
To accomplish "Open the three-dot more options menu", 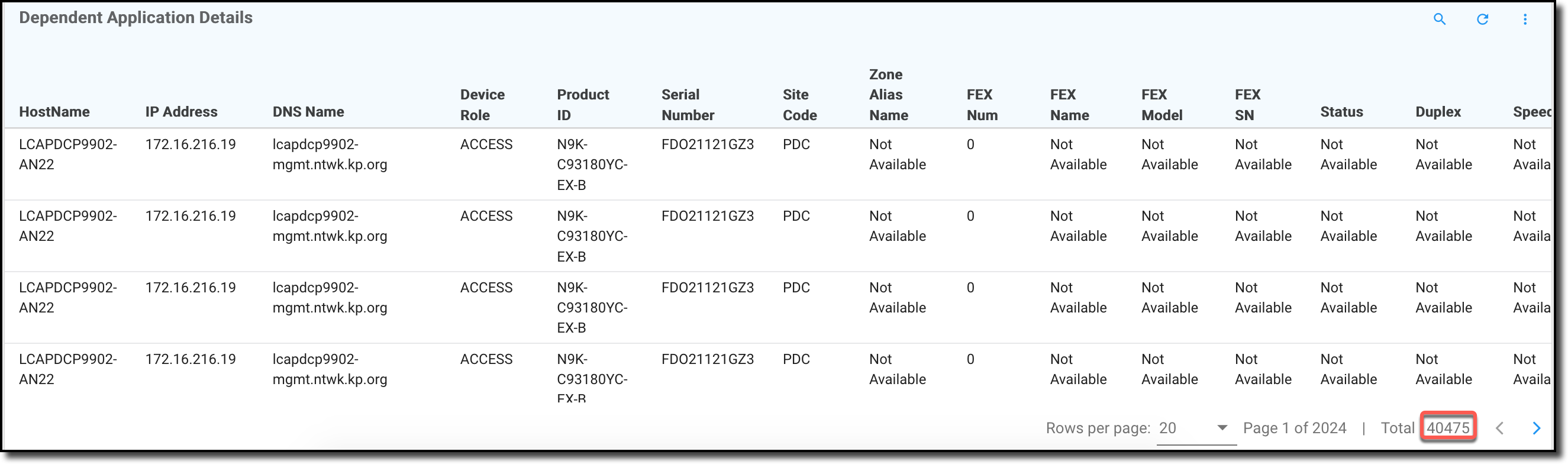I will 1525,19.
